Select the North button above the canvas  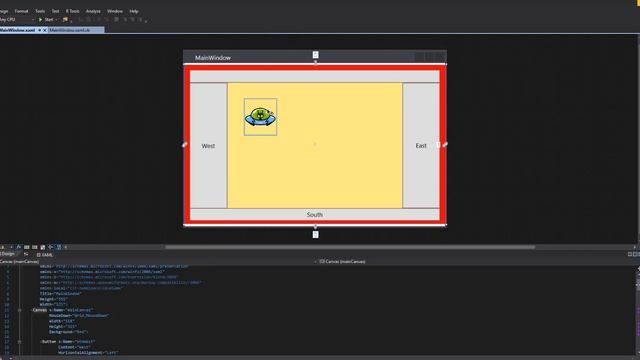point(315,76)
